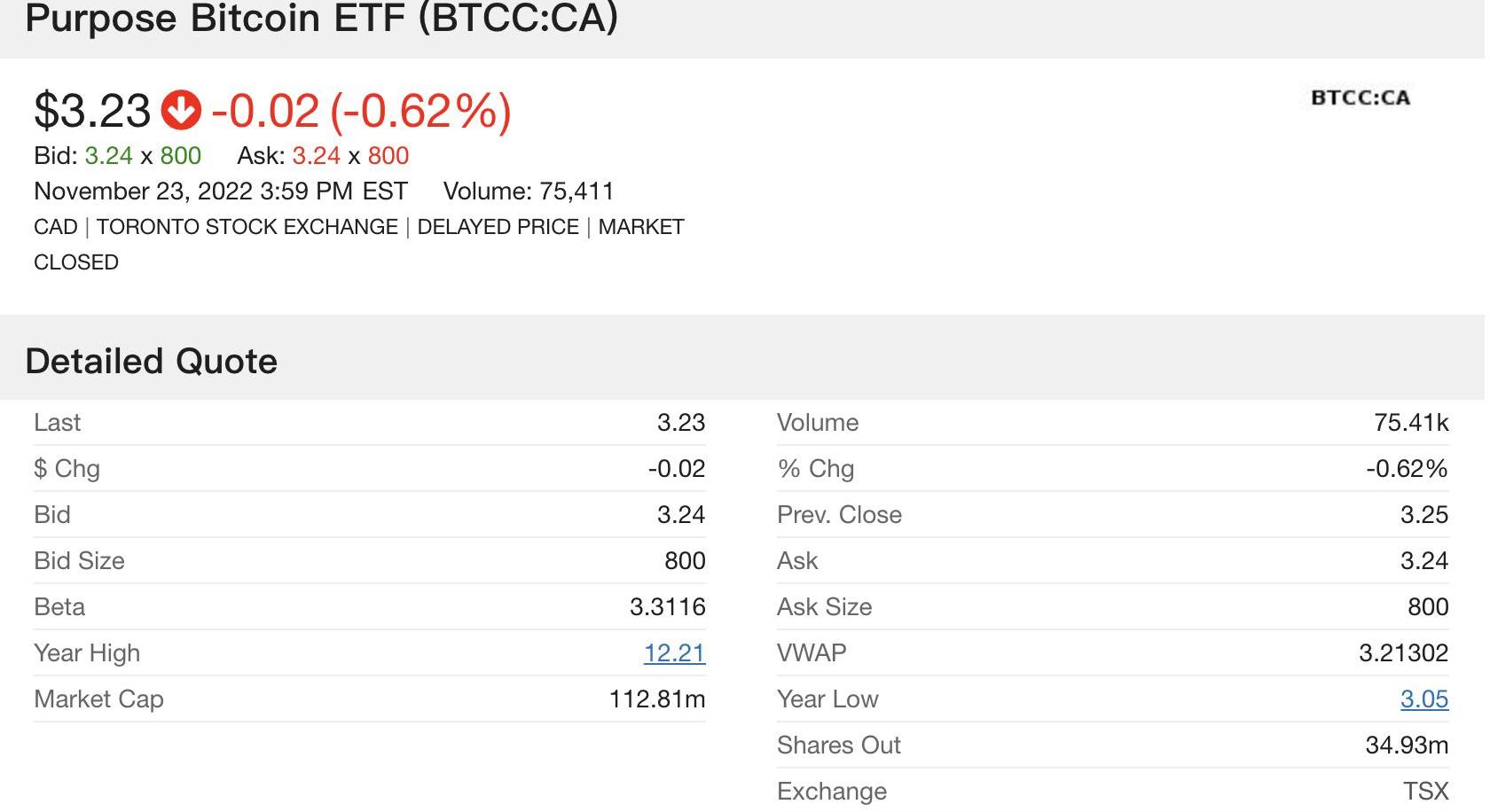The width and height of the screenshot is (1490, 812).
Task: Open the Year Low 3.05 link
Action: (1424, 699)
